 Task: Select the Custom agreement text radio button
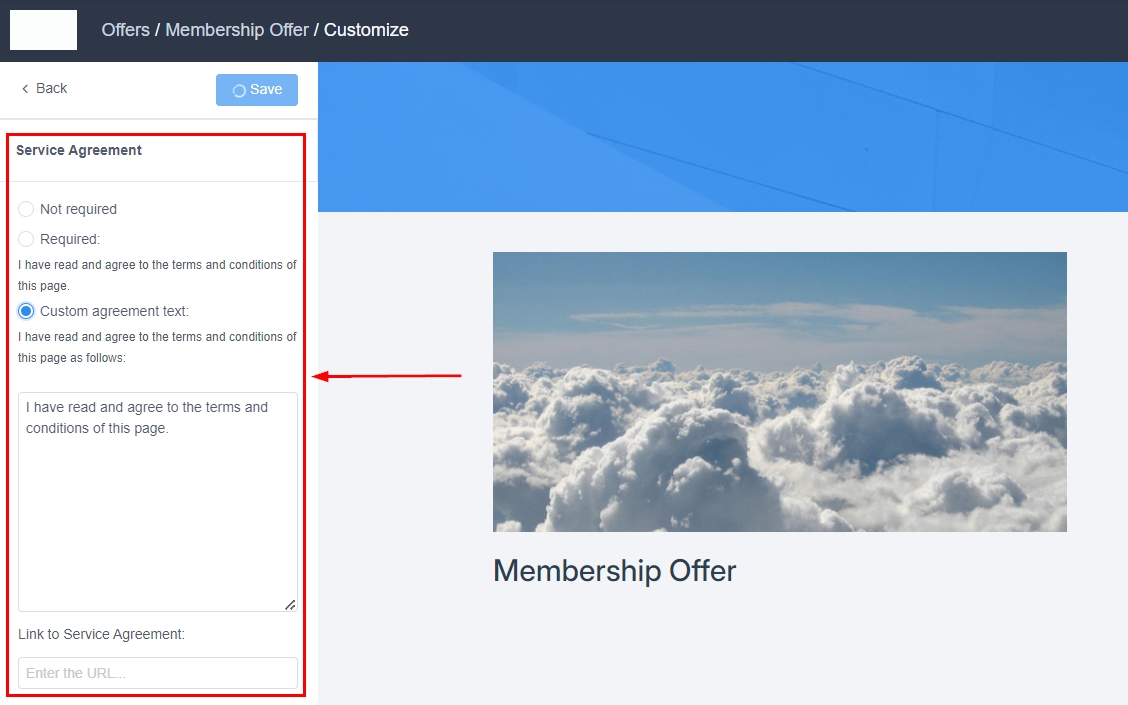tap(26, 311)
